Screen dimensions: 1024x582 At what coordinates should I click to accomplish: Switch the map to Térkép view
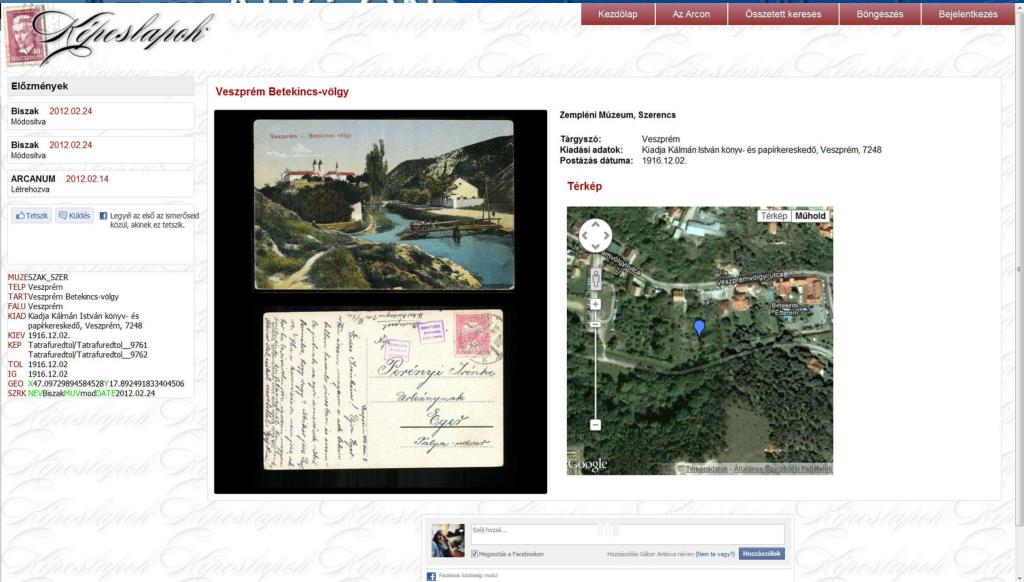pyautogui.click(x=774, y=216)
